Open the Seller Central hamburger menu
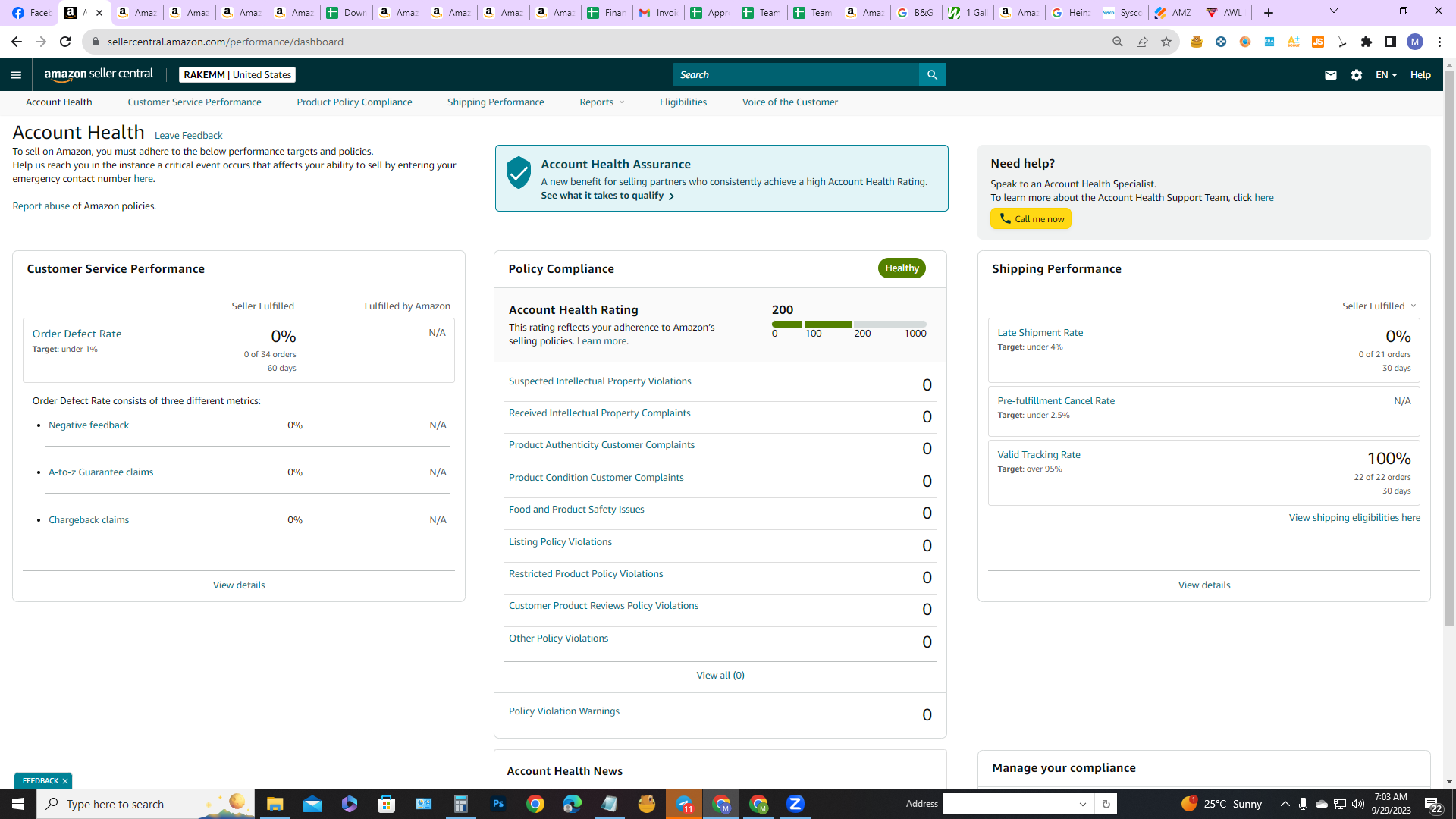 click(x=16, y=74)
